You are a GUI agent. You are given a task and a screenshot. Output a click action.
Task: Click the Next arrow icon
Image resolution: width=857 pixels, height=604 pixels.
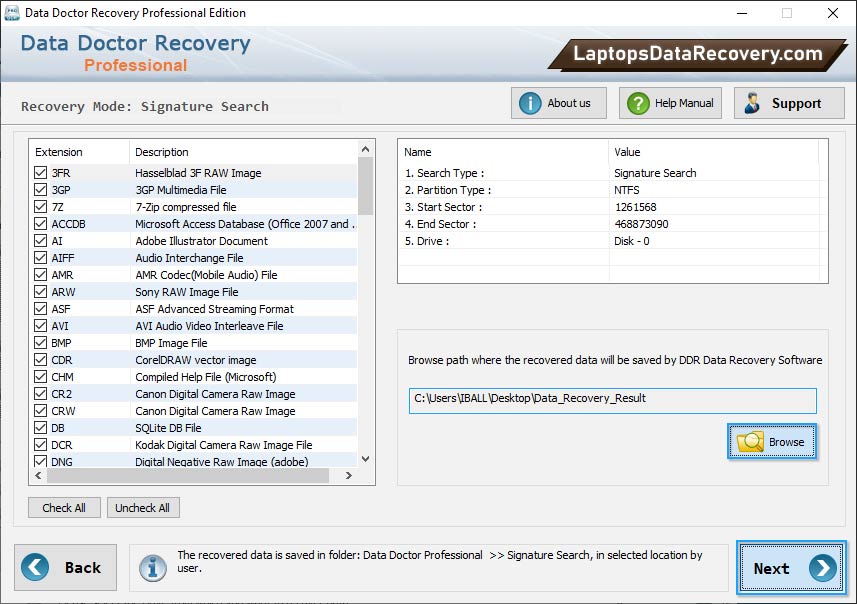[823, 568]
